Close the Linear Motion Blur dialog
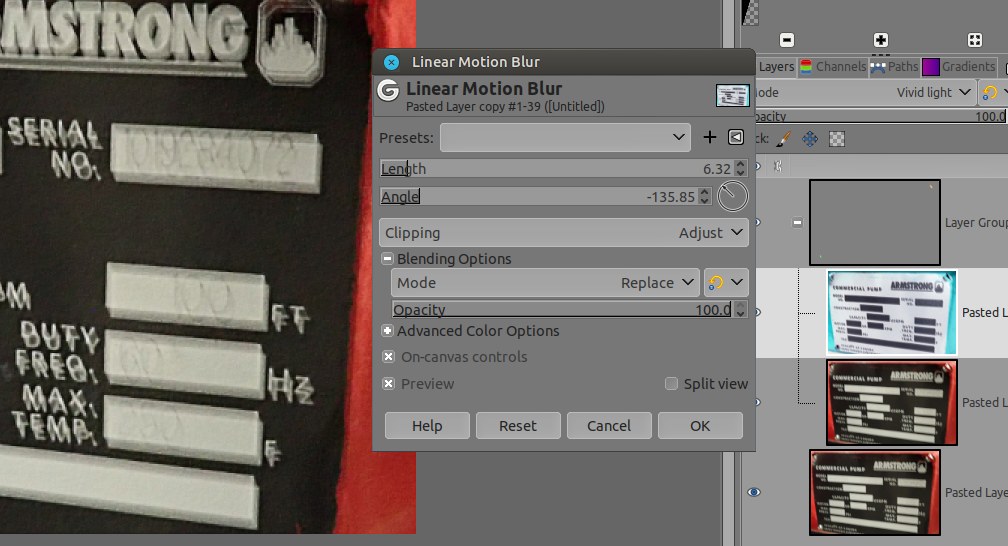Screen dimensions: 1008x546 [x=391, y=62]
